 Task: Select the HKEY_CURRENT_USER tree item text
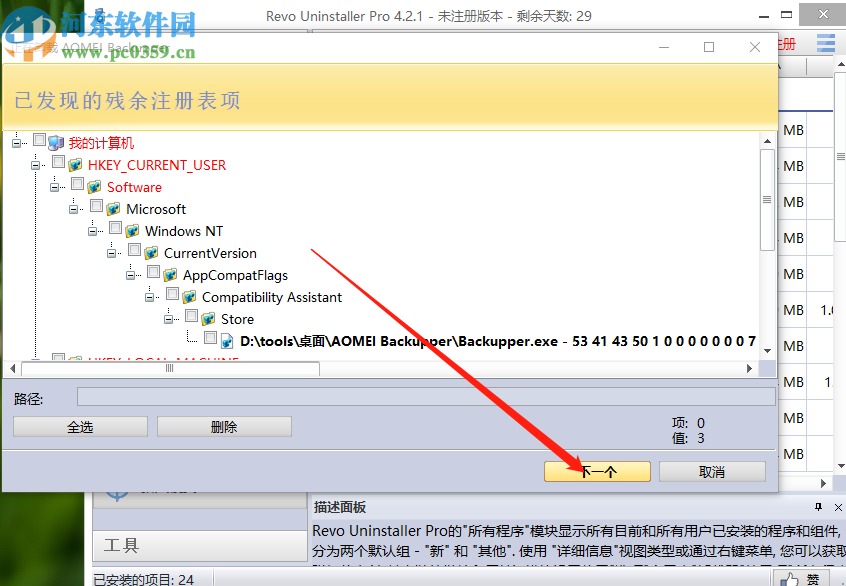click(x=156, y=165)
